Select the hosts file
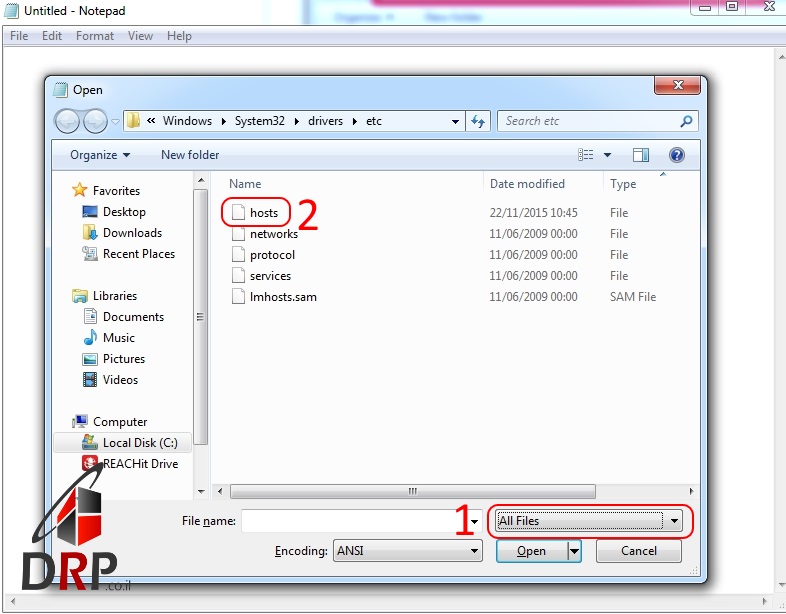The height and width of the screenshot is (614, 786). (264, 213)
